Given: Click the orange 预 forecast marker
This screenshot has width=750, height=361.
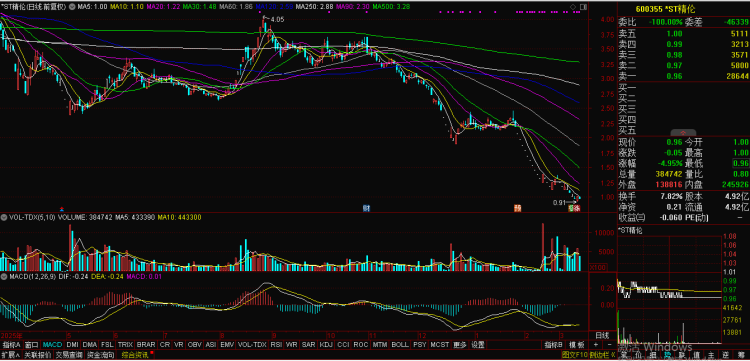Looking at the screenshot, I should [517, 208].
